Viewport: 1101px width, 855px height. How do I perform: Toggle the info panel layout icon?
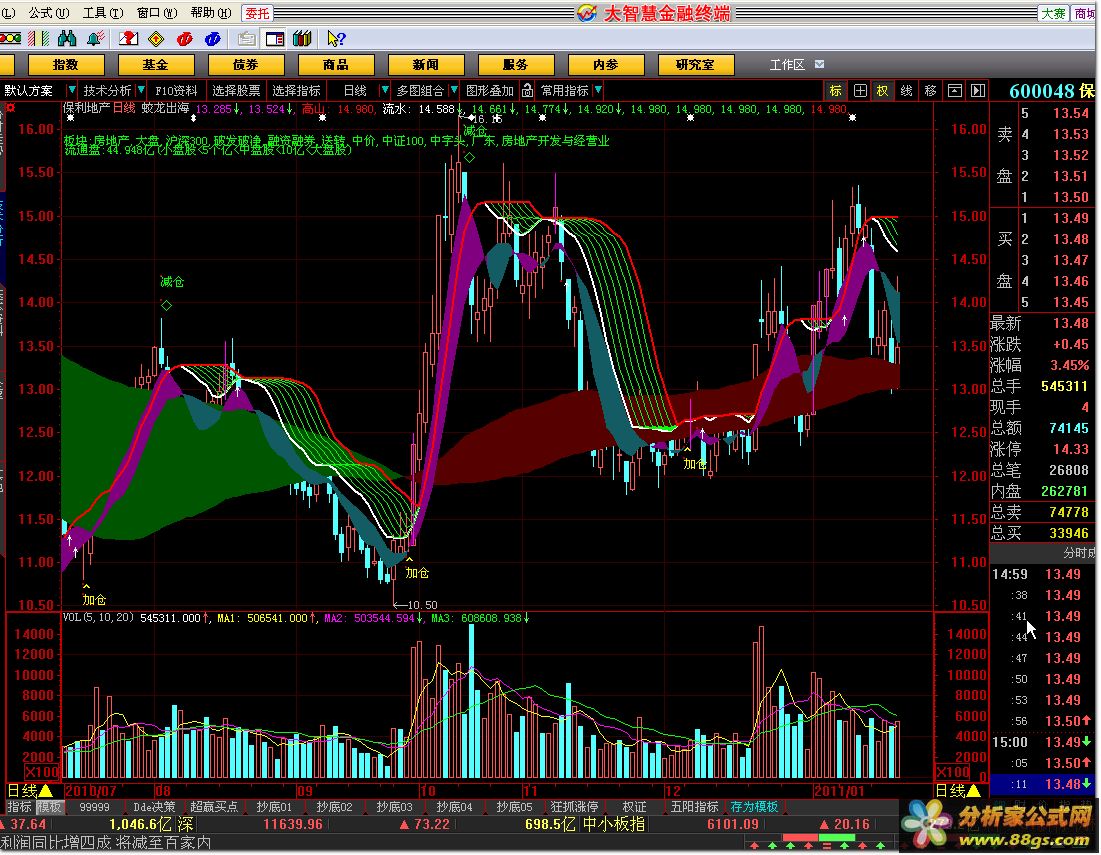click(x=275, y=39)
